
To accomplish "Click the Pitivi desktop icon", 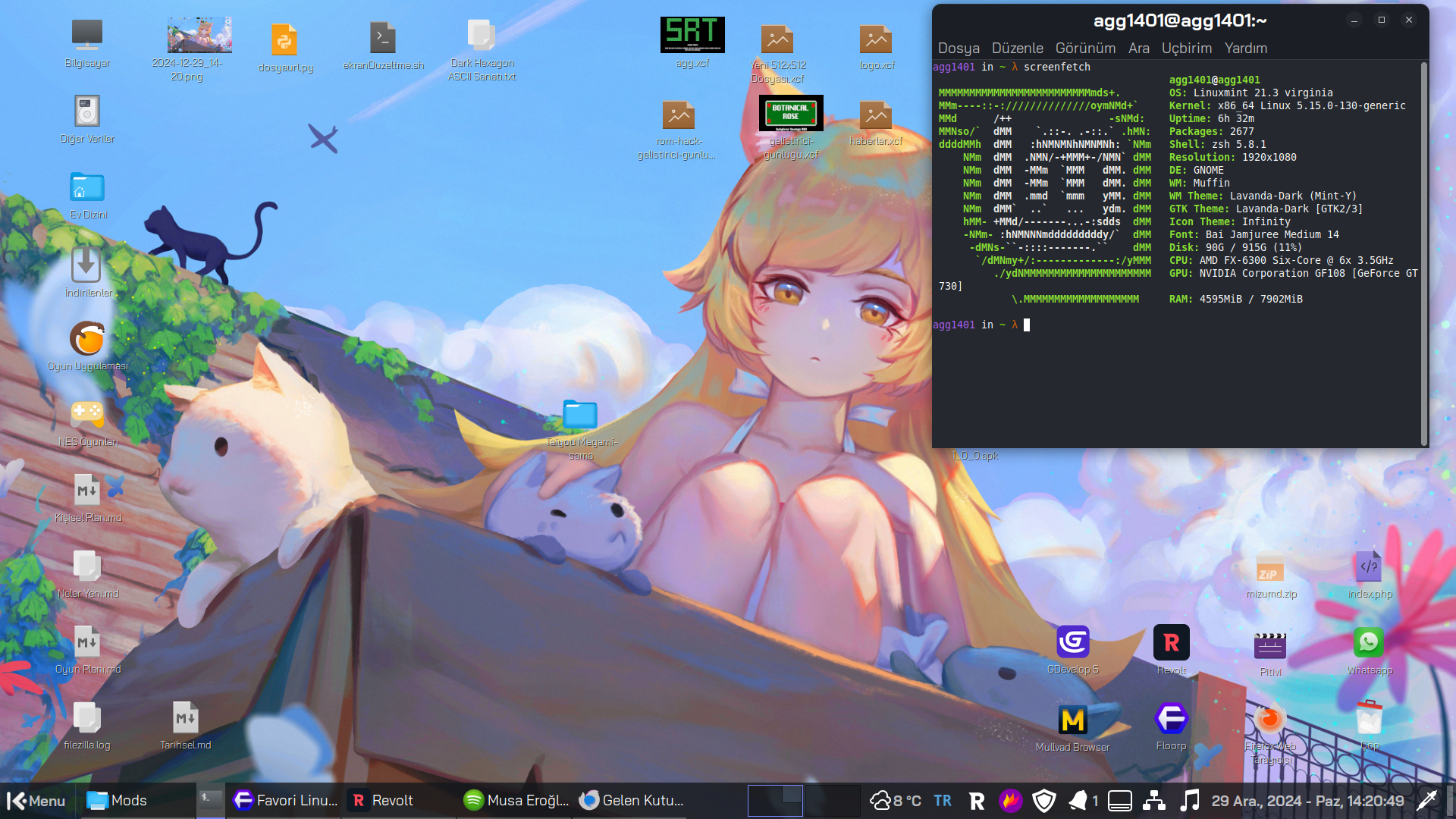I will point(1270,646).
